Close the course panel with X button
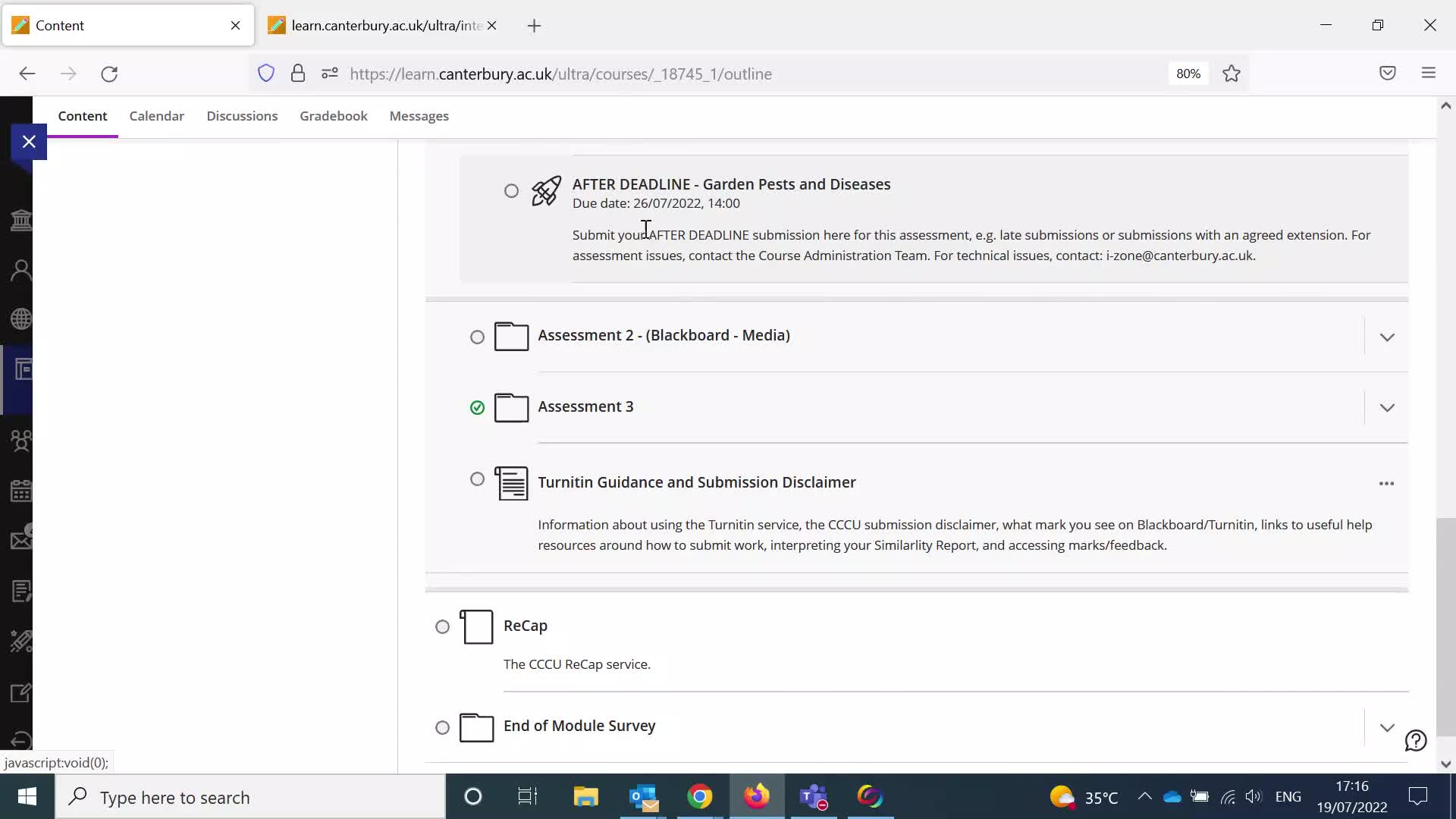 [29, 142]
